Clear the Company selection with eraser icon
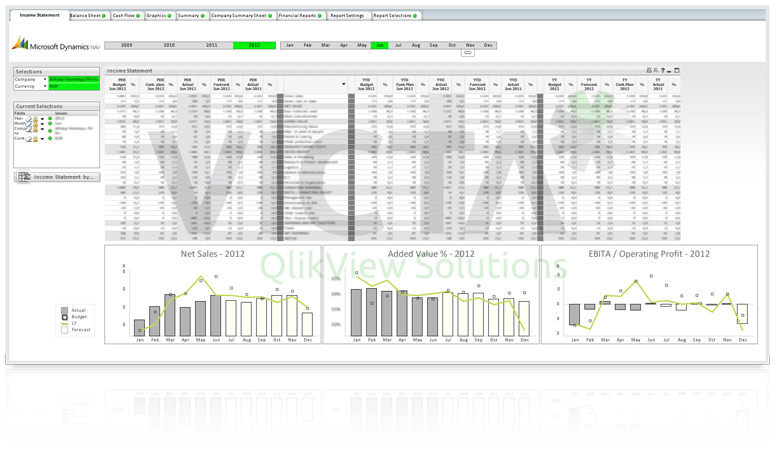Viewport: 780px width, 467px height. [x=29, y=129]
